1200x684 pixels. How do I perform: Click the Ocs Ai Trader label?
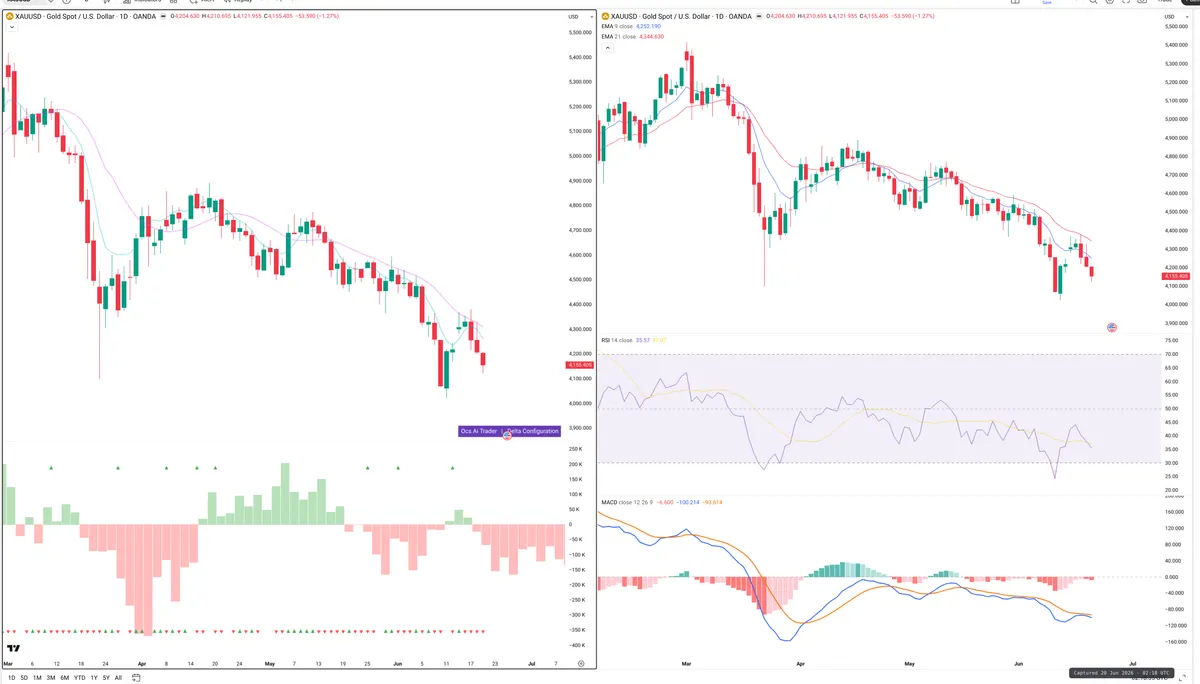click(478, 431)
